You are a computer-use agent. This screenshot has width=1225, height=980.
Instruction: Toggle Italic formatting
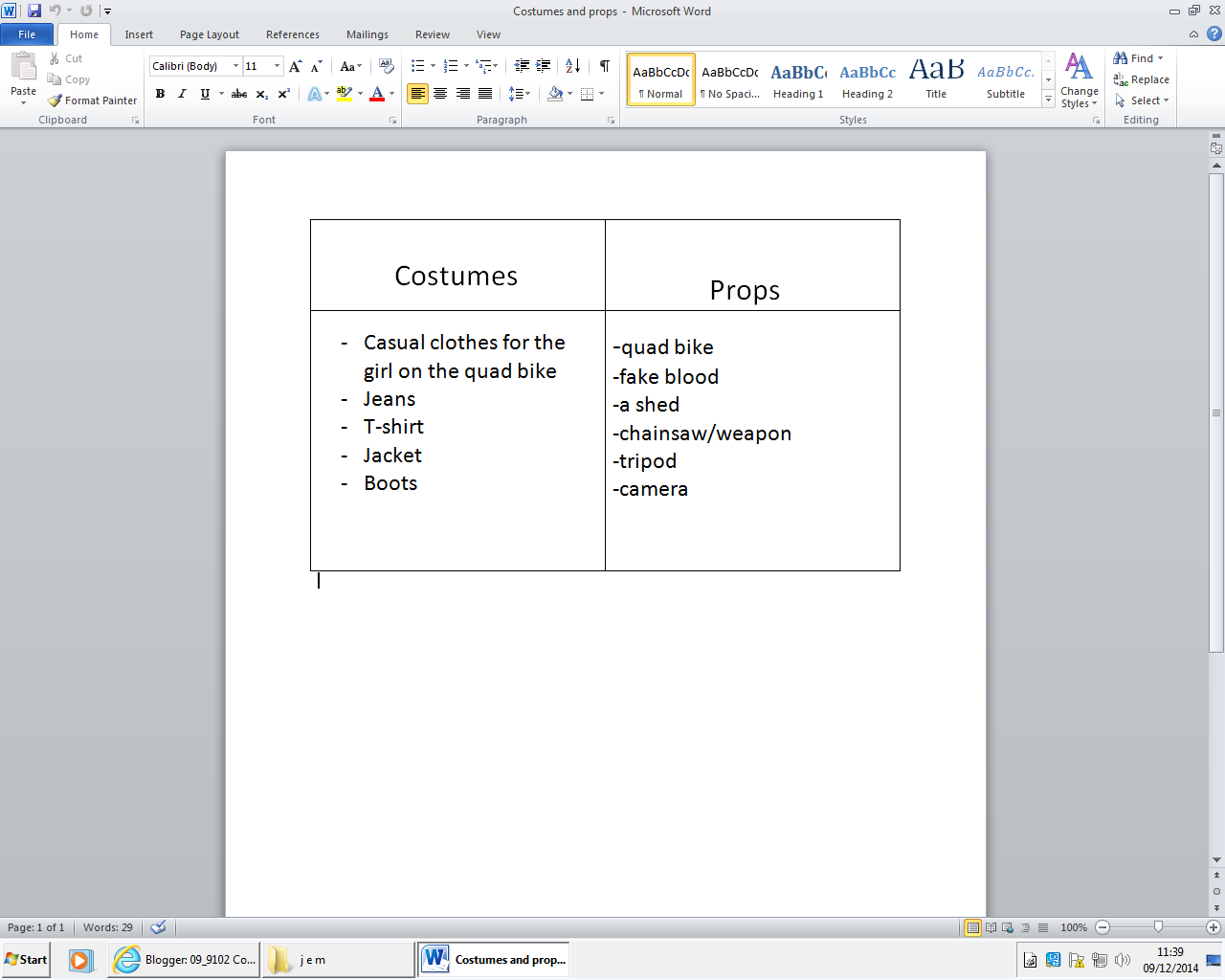coord(182,94)
